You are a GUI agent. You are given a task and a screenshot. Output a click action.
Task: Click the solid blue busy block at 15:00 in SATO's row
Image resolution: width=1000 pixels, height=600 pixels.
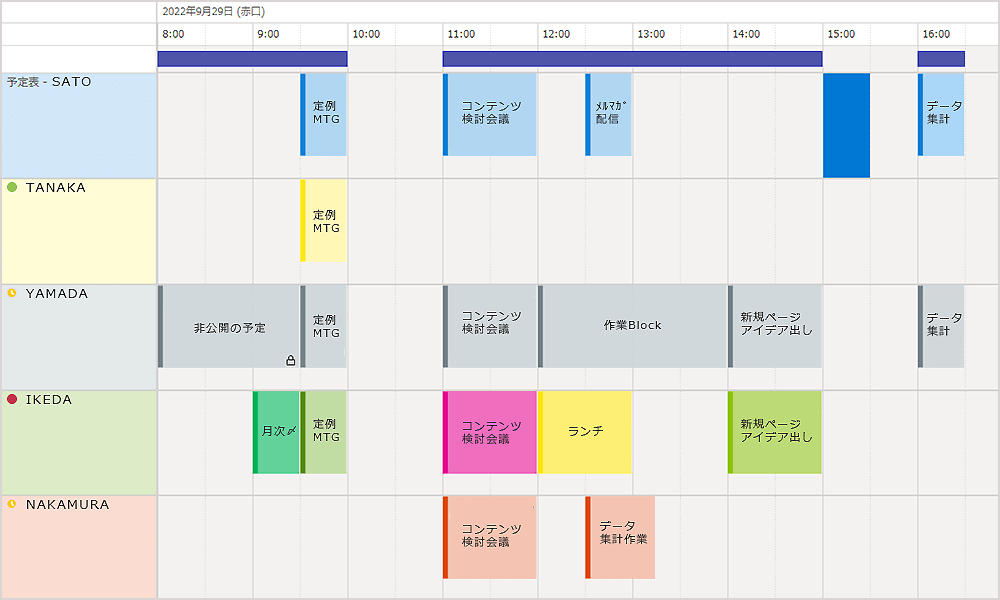coord(846,125)
